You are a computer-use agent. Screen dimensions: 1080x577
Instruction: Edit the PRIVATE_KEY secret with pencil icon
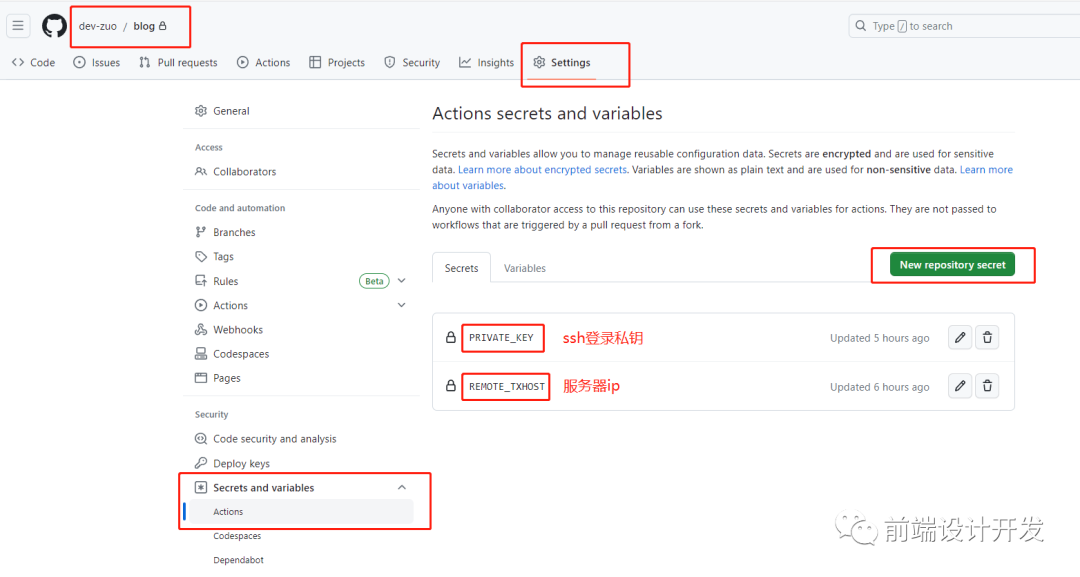click(x=959, y=337)
